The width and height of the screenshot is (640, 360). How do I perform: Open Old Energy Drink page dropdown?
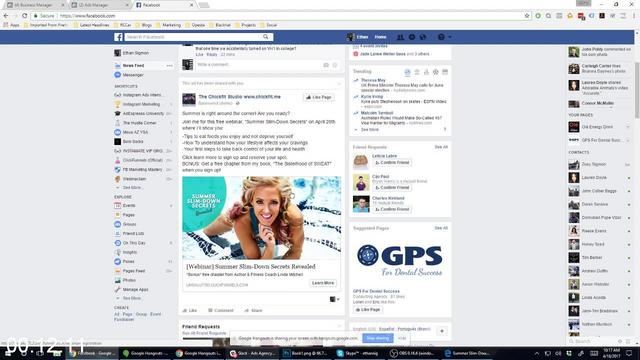click(628, 127)
